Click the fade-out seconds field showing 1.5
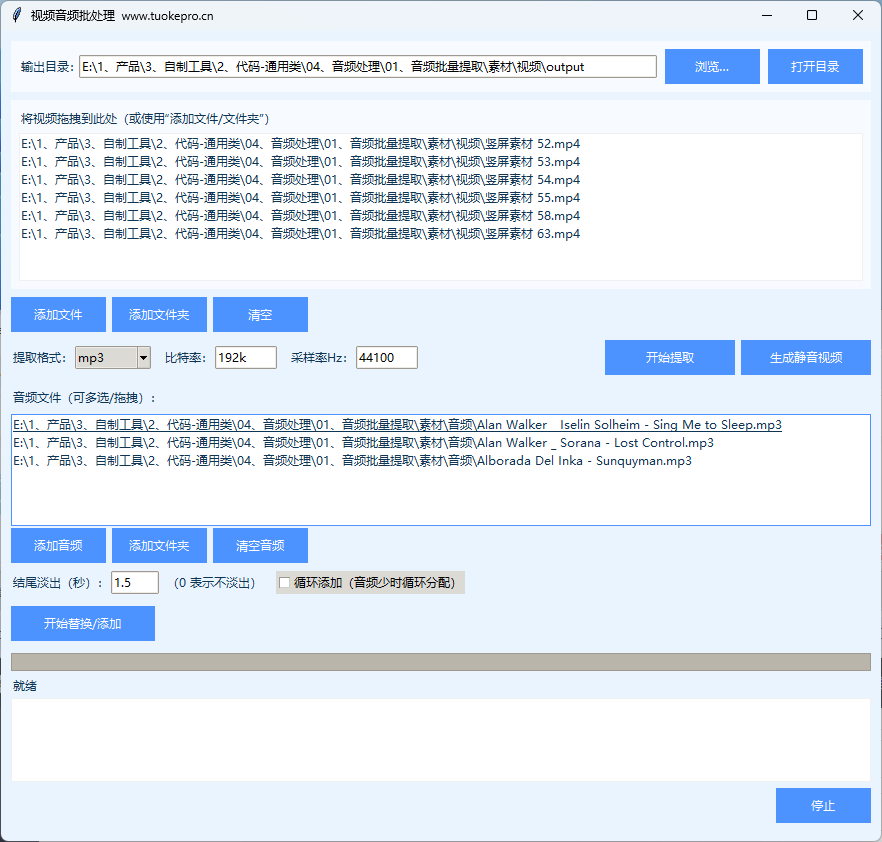 pyautogui.click(x=134, y=583)
